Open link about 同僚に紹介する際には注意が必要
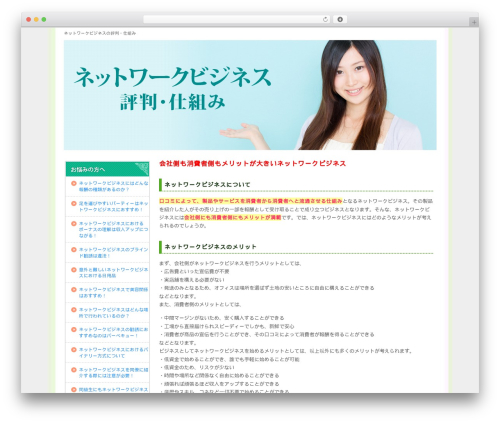Image resolution: width=500 pixels, height=423 pixels. tap(113, 373)
